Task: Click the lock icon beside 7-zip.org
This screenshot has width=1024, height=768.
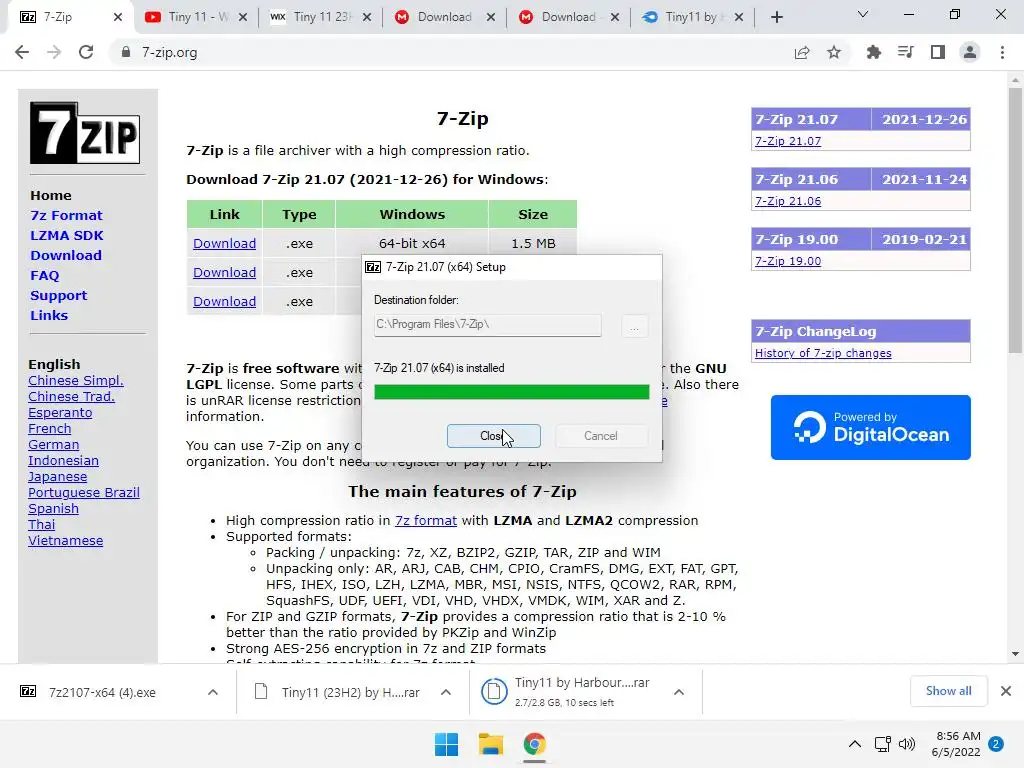Action: pos(126,52)
